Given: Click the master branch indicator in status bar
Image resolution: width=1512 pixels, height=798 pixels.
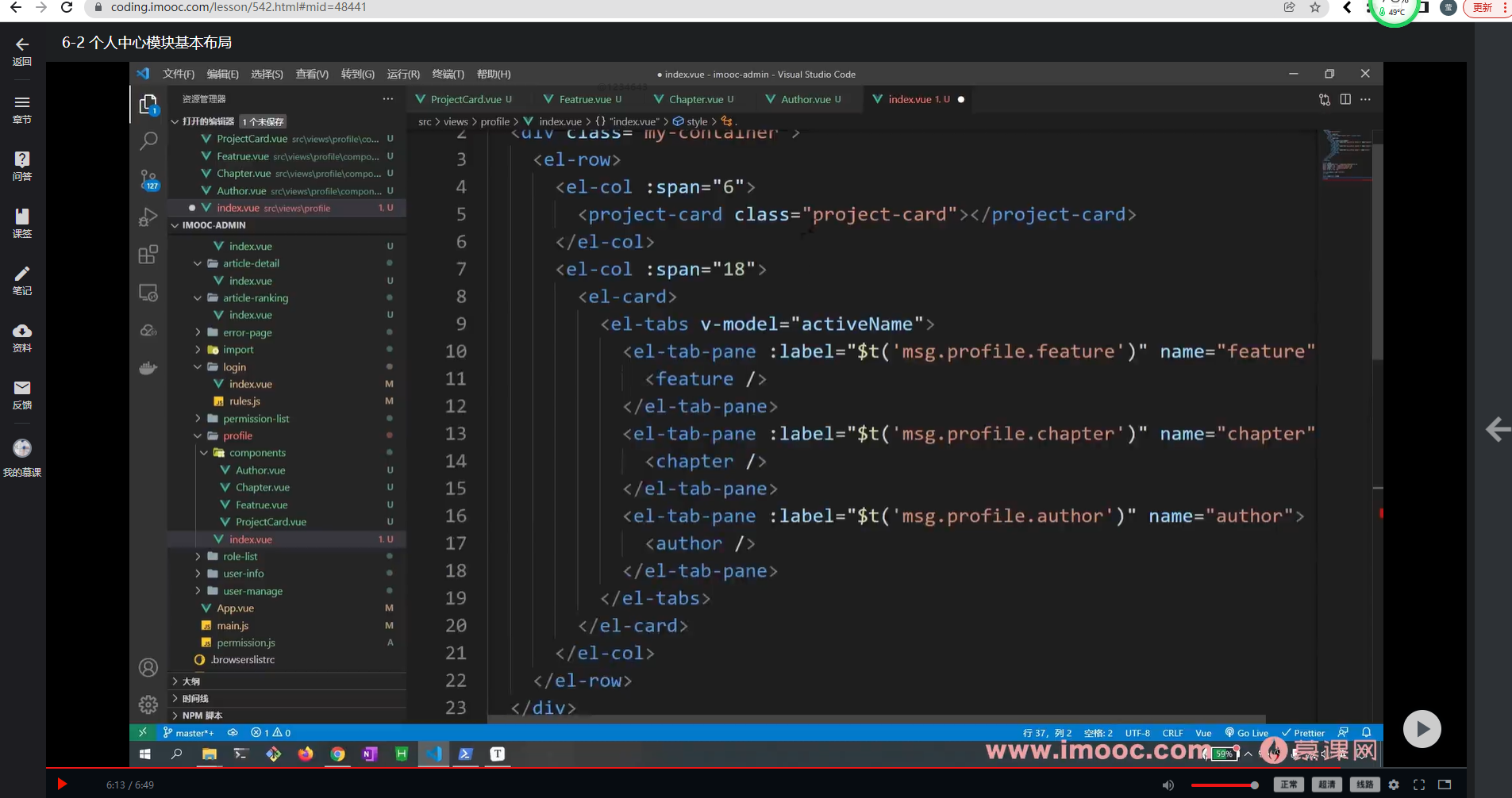Looking at the screenshot, I should (x=188, y=733).
